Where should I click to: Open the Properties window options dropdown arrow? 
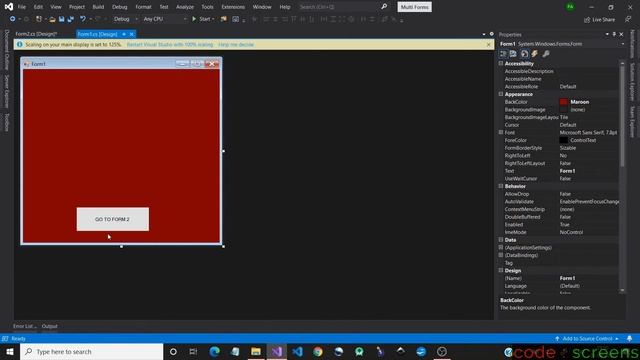click(607, 34)
